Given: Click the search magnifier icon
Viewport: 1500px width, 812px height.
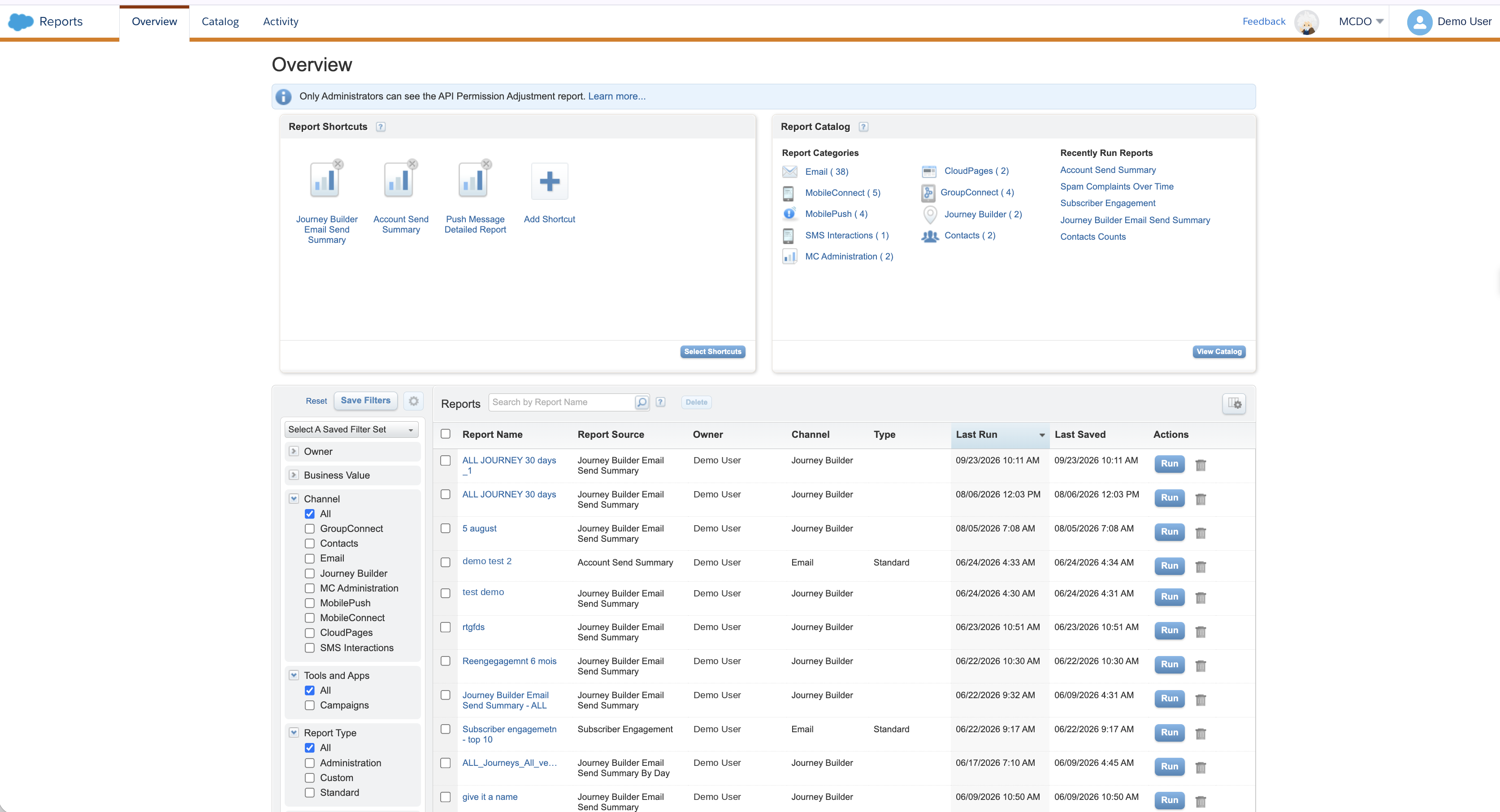Looking at the screenshot, I should click(x=641, y=402).
